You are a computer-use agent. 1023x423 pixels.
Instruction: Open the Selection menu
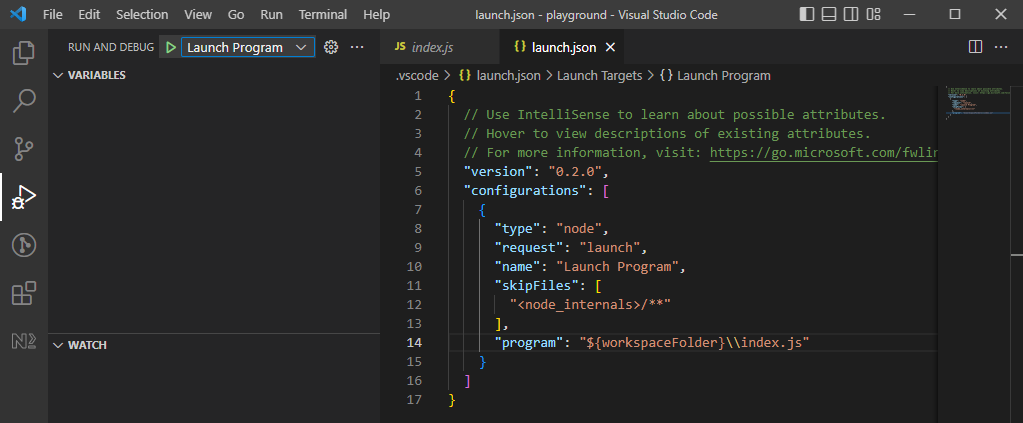(142, 14)
